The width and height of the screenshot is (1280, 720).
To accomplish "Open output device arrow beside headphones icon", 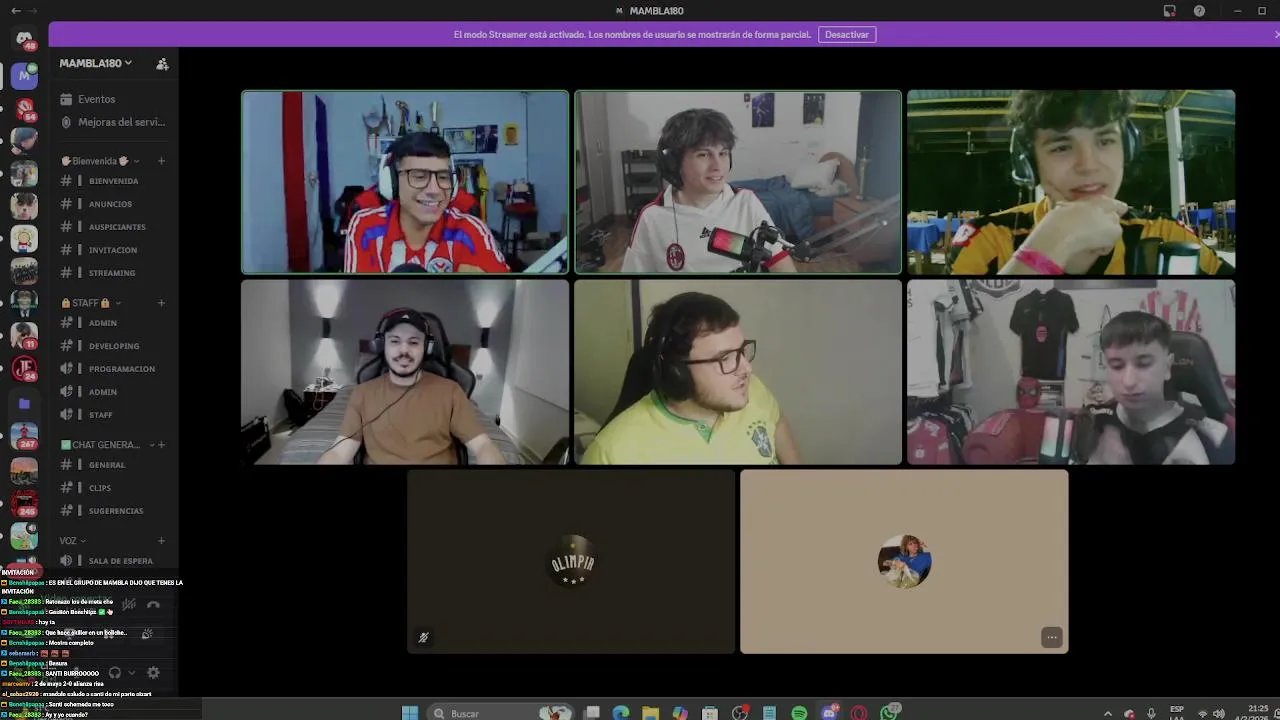I will point(131,673).
